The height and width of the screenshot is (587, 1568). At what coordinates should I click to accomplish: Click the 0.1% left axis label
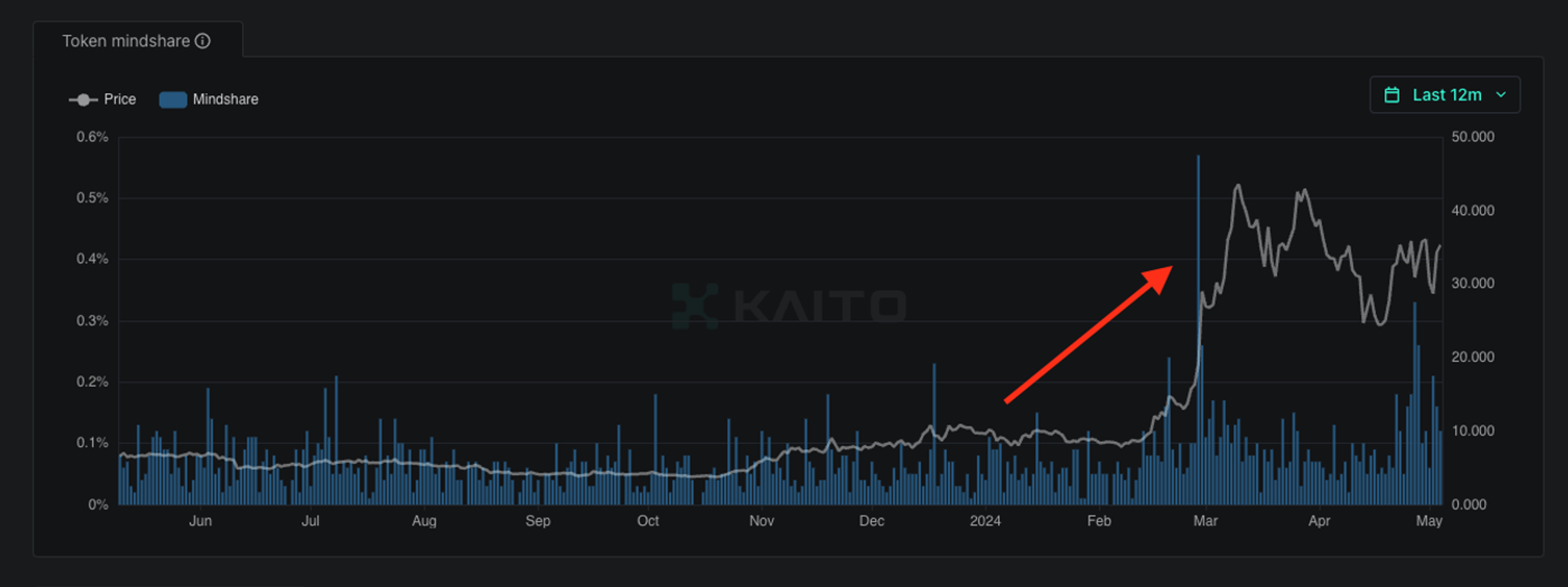click(93, 443)
